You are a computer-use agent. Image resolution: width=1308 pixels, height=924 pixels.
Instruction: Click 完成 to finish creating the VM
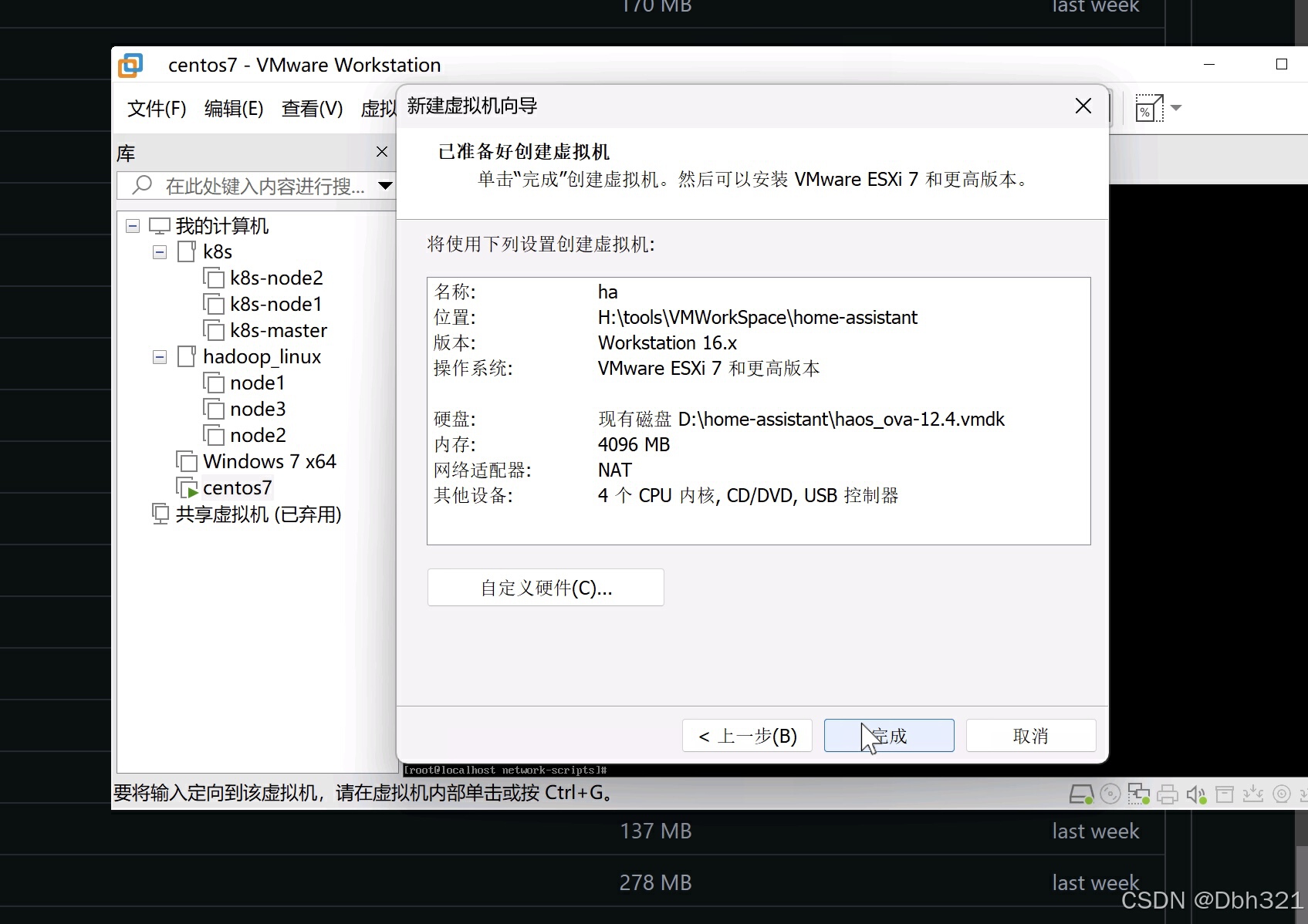889,736
